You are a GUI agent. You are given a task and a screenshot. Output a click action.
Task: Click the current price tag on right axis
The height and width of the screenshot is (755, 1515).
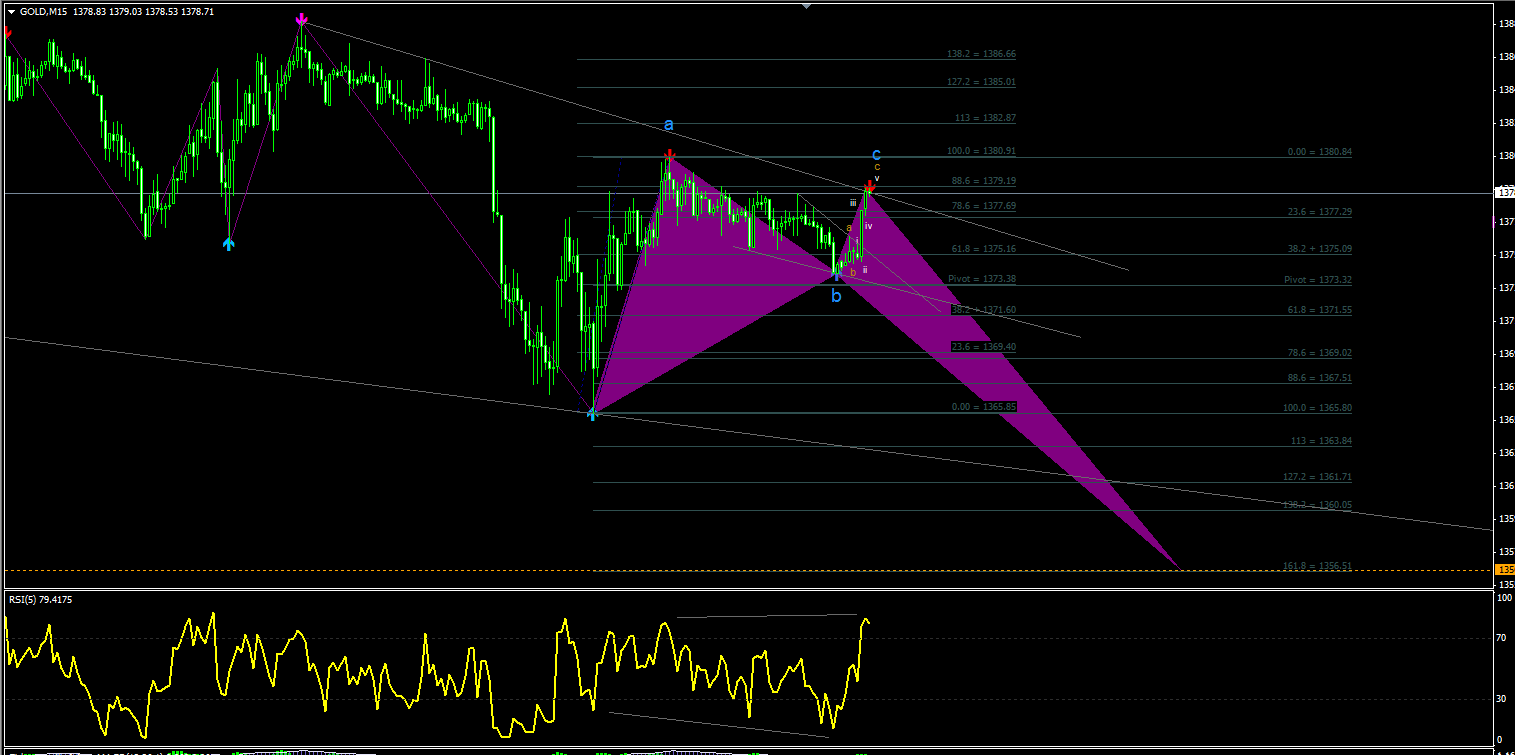pyautogui.click(x=1504, y=192)
